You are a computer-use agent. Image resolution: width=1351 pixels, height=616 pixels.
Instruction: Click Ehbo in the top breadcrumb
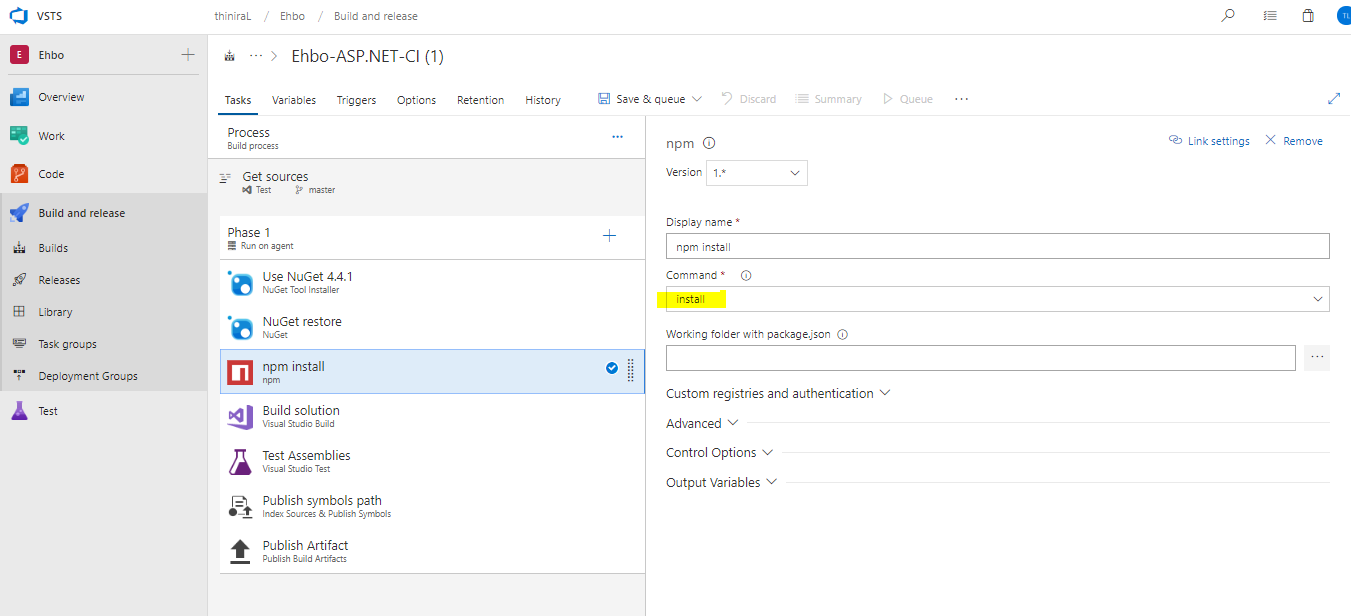tap(292, 16)
